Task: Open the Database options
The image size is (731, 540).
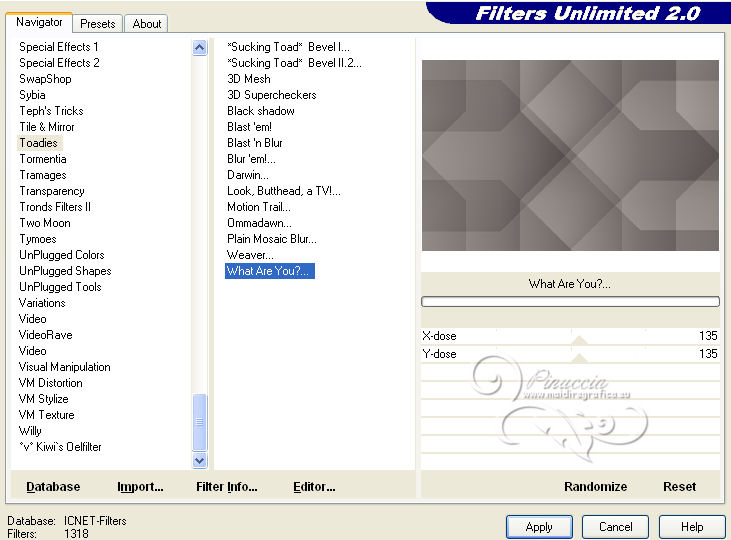Action: coord(53,486)
